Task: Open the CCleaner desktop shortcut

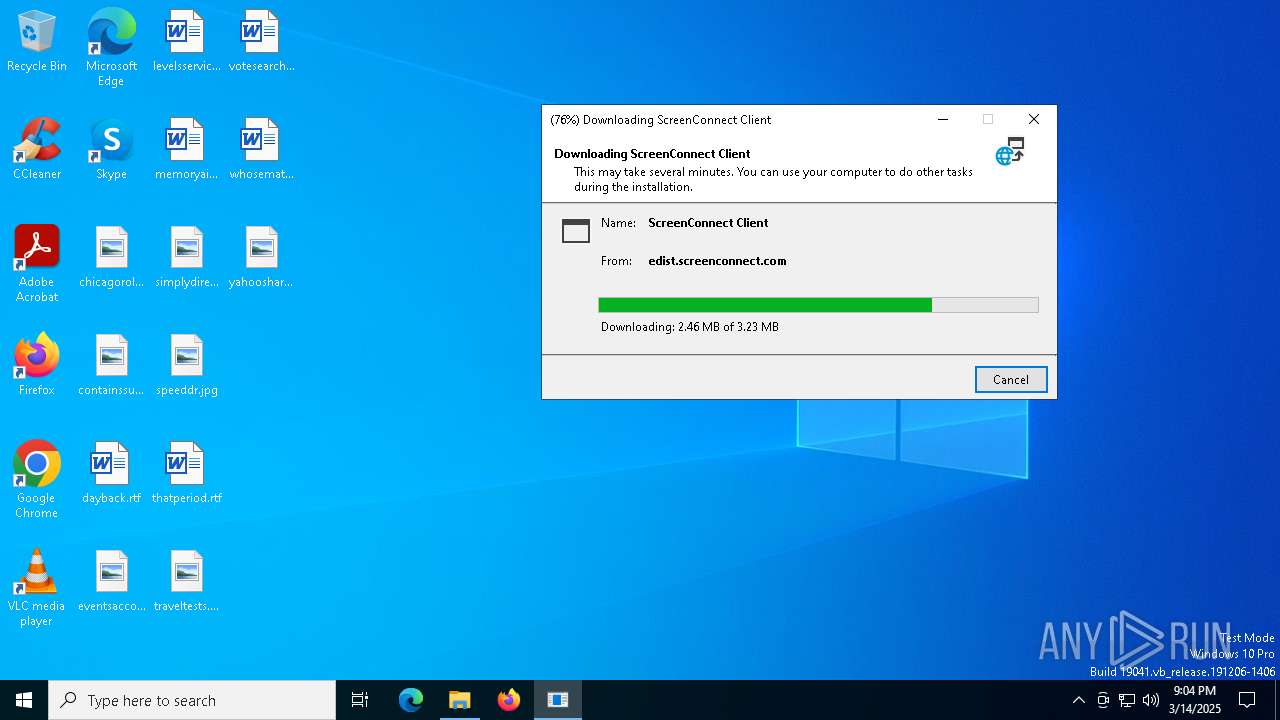Action: click(37, 149)
